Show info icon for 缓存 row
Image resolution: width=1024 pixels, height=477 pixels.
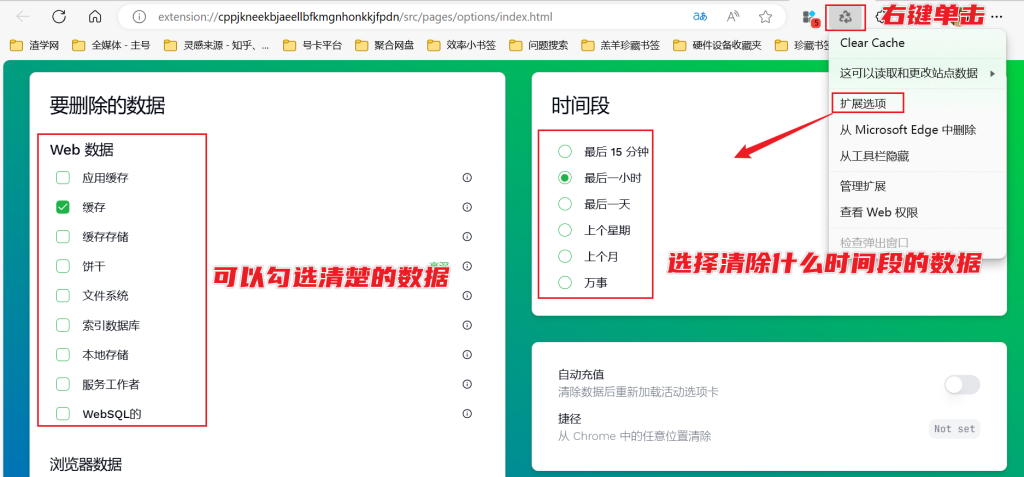click(467, 207)
